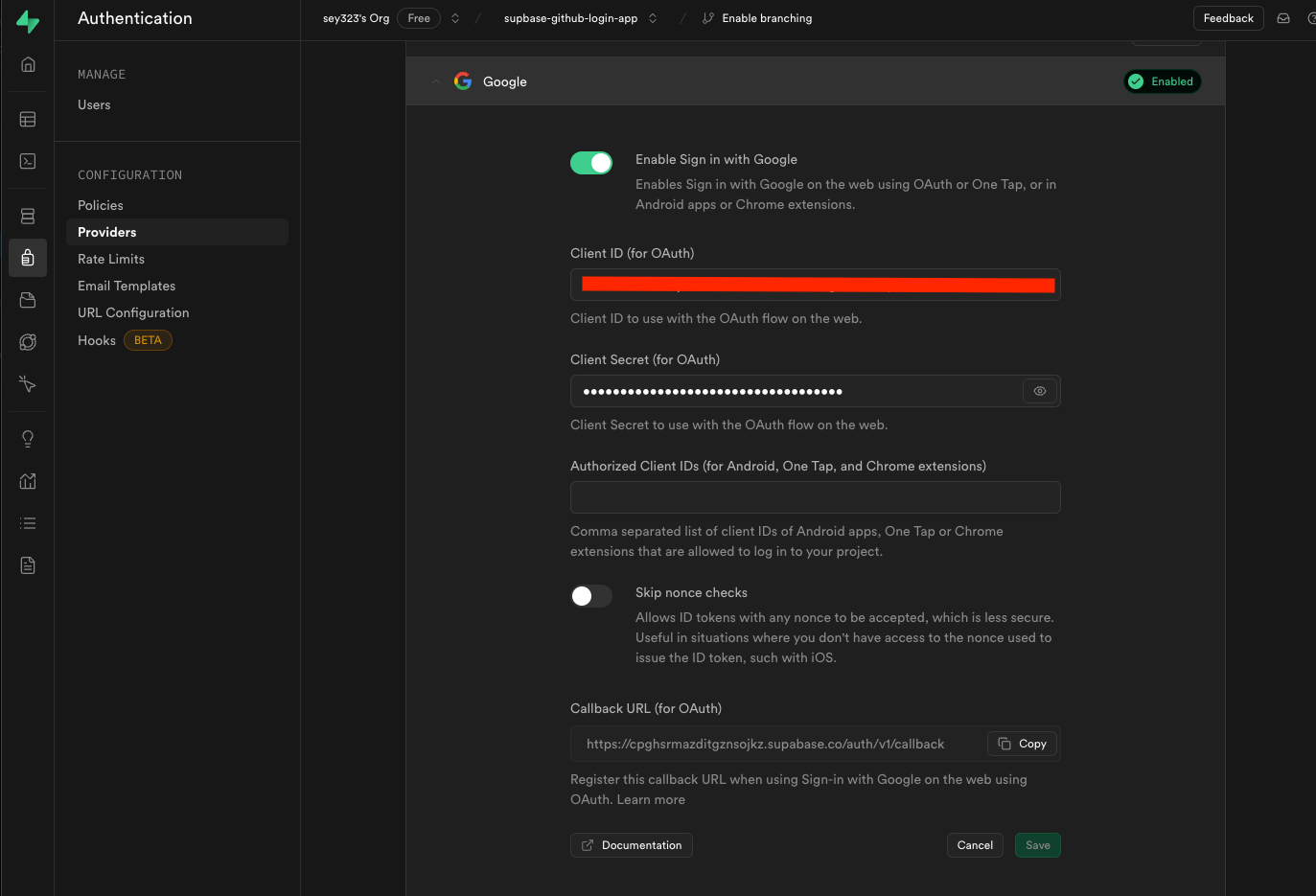
Task: Select Providers in configuration menu
Action: pos(177,232)
